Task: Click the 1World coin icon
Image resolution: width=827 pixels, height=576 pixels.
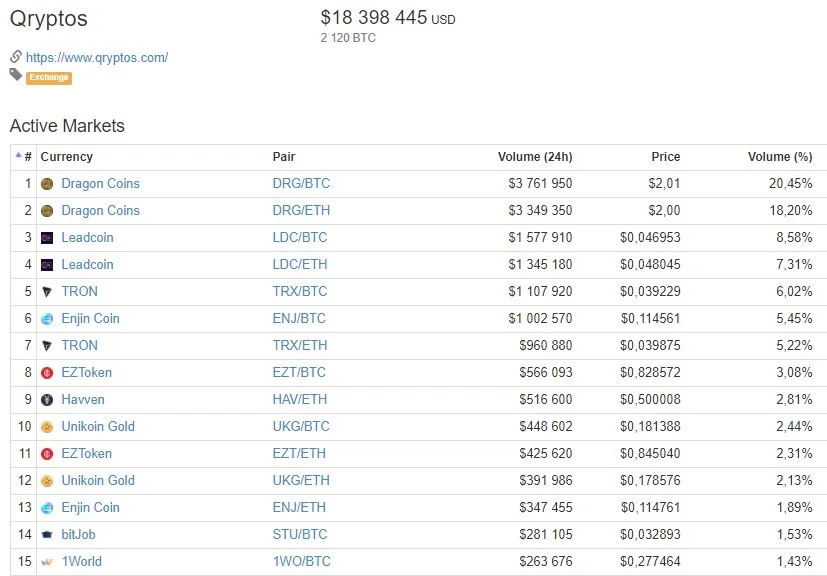Action: pos(47,562)
